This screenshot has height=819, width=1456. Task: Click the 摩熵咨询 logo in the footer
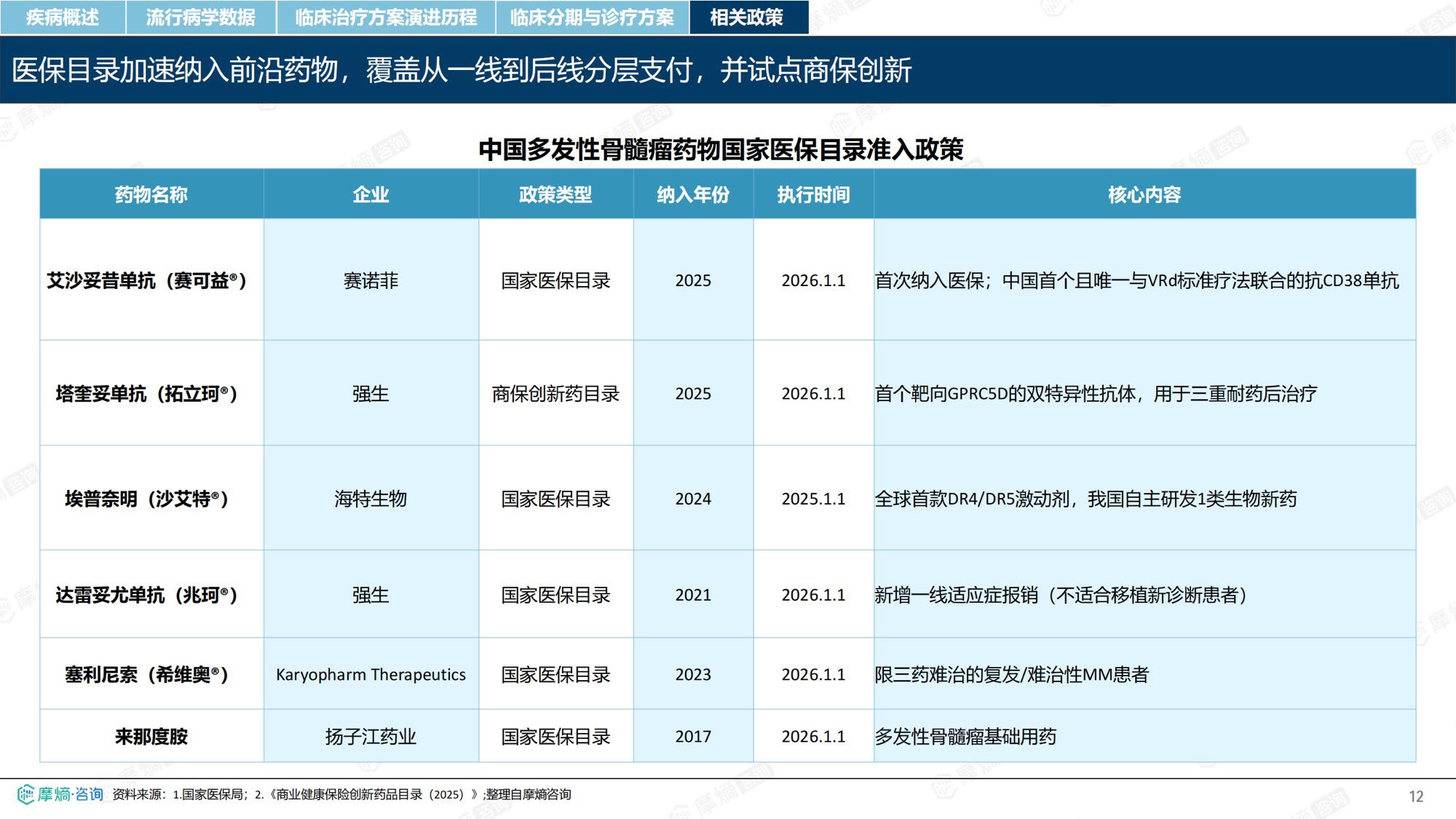click(x=60, y=794)
